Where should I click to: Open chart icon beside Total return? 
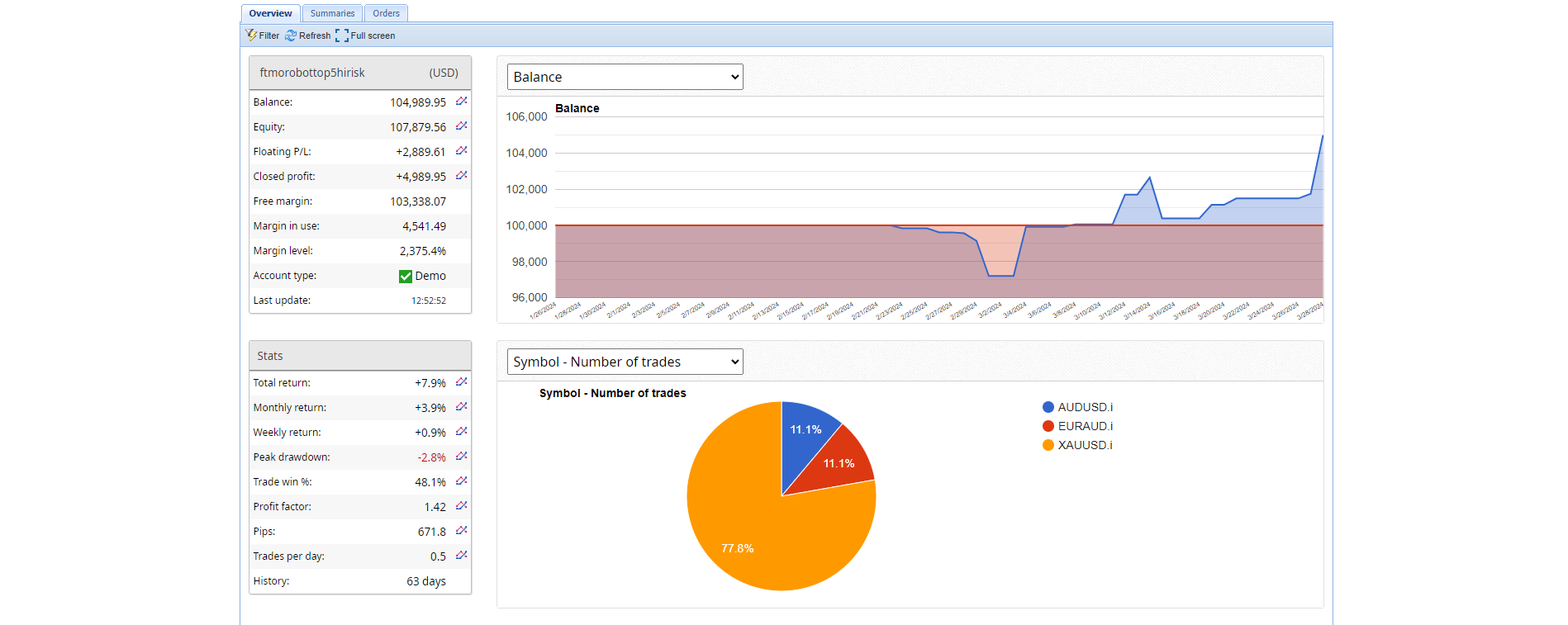tap(461, 382)
